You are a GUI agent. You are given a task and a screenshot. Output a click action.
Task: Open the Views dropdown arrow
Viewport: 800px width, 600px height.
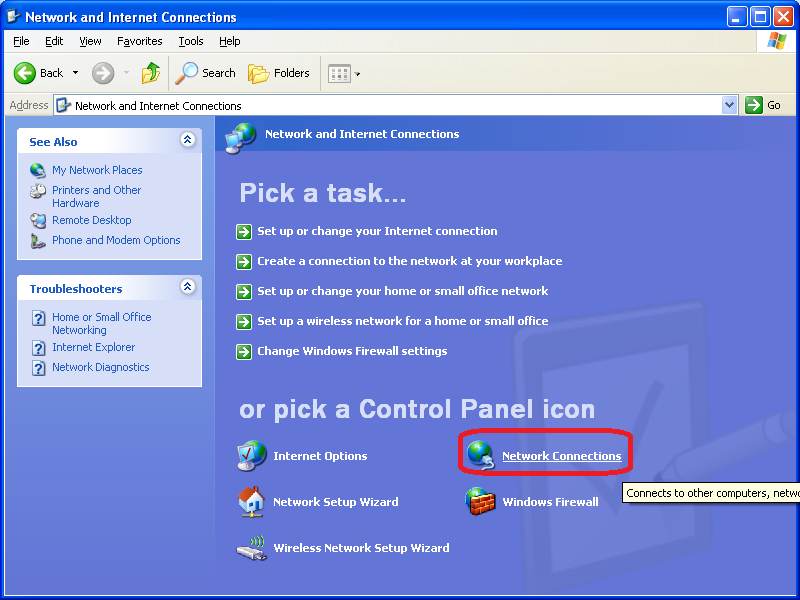(x=357, y=74)
